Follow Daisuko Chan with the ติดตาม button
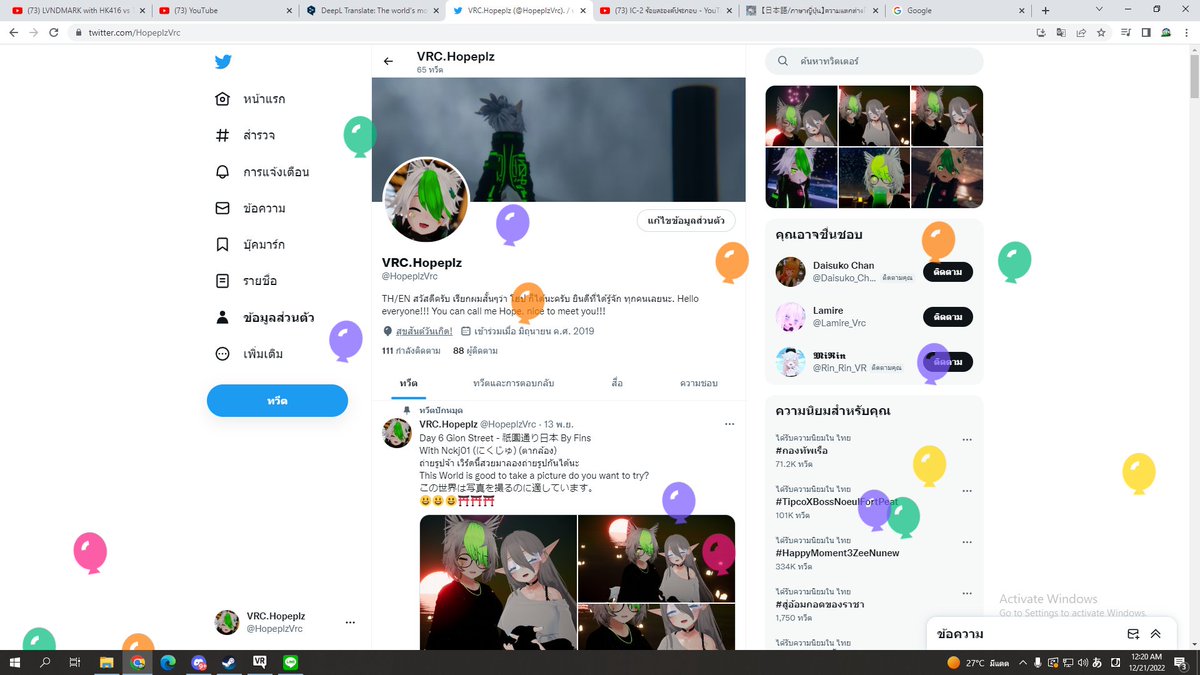Screen dimensions: 1200x675 coord(946,272)
